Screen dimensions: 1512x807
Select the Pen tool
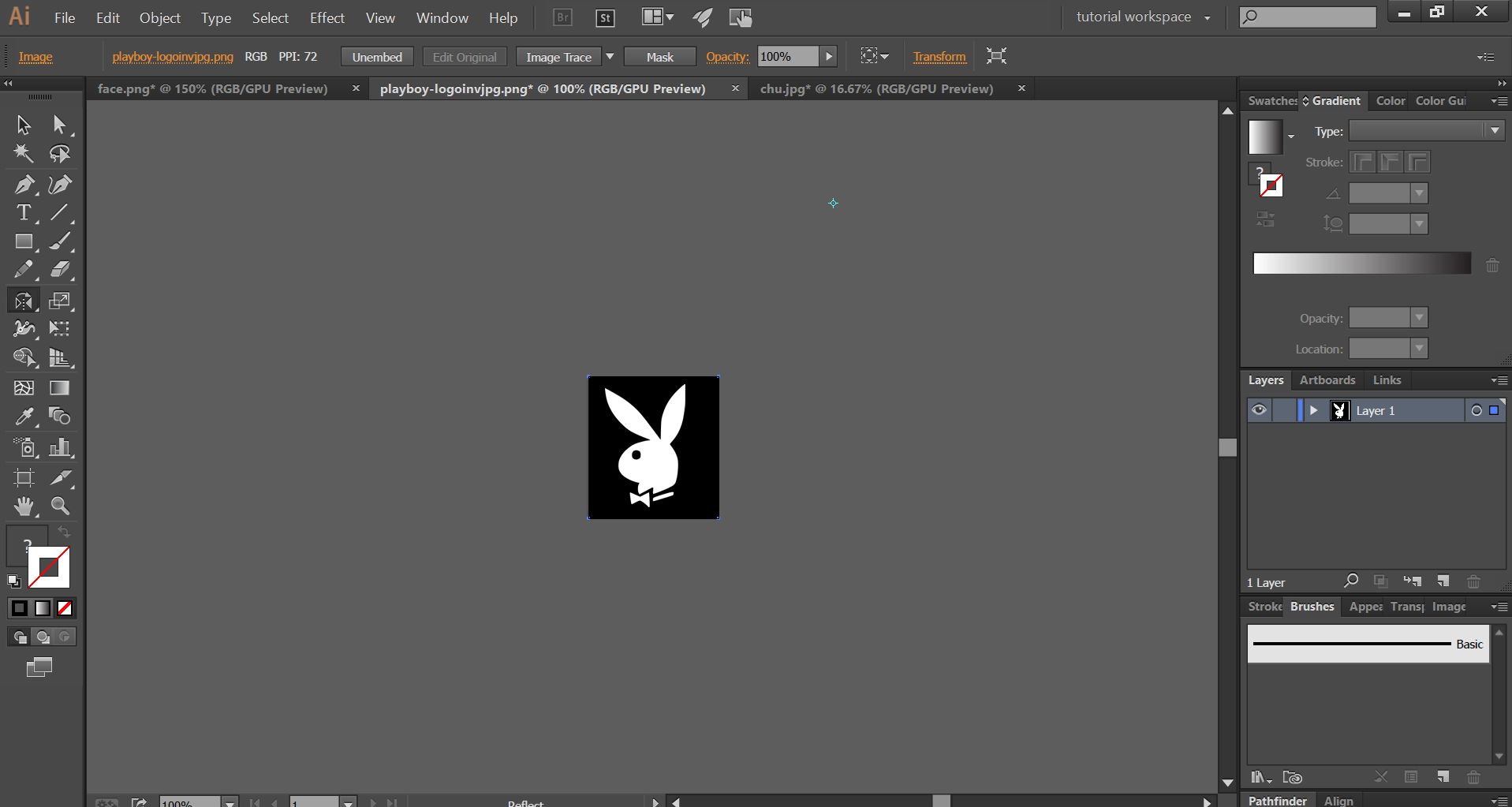click(x=24, y=185)
